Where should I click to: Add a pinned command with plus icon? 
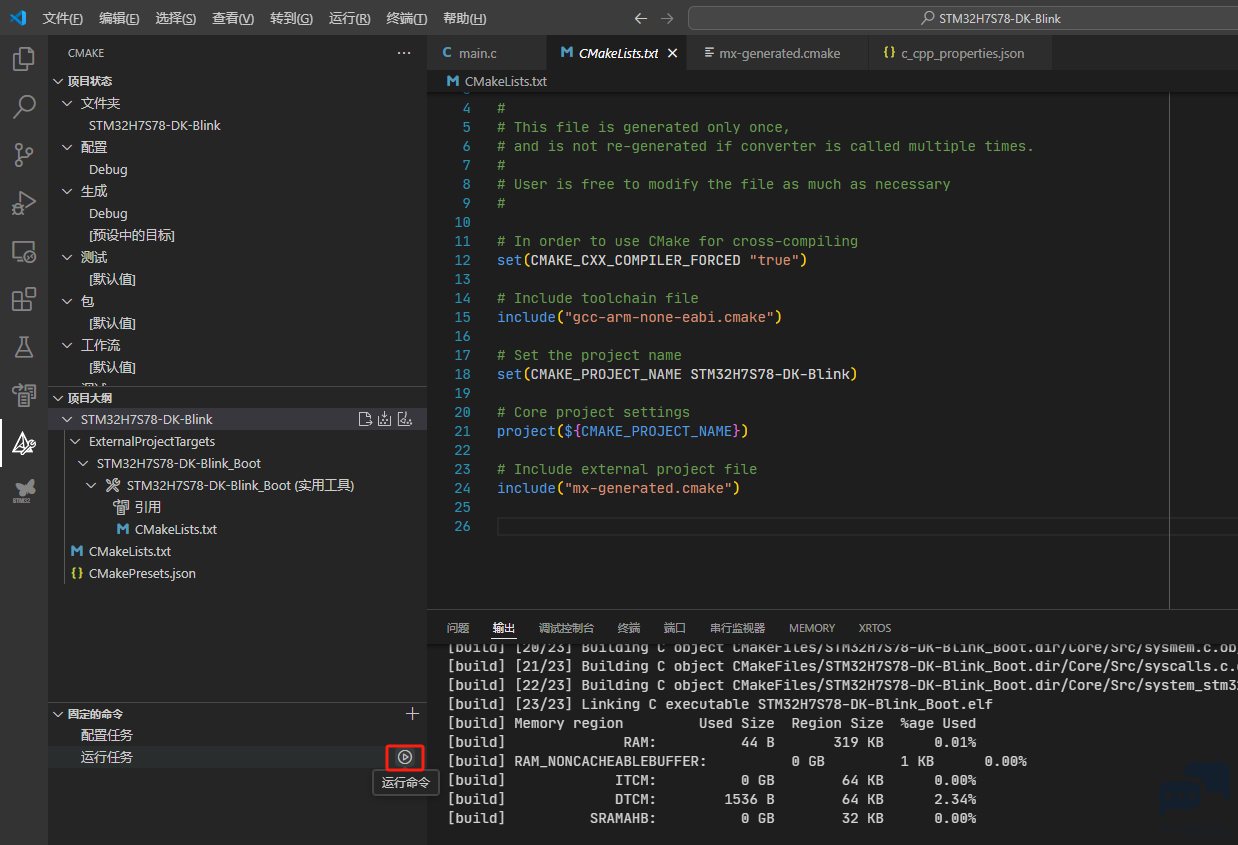pyautogui.click(x=412, y=713)
